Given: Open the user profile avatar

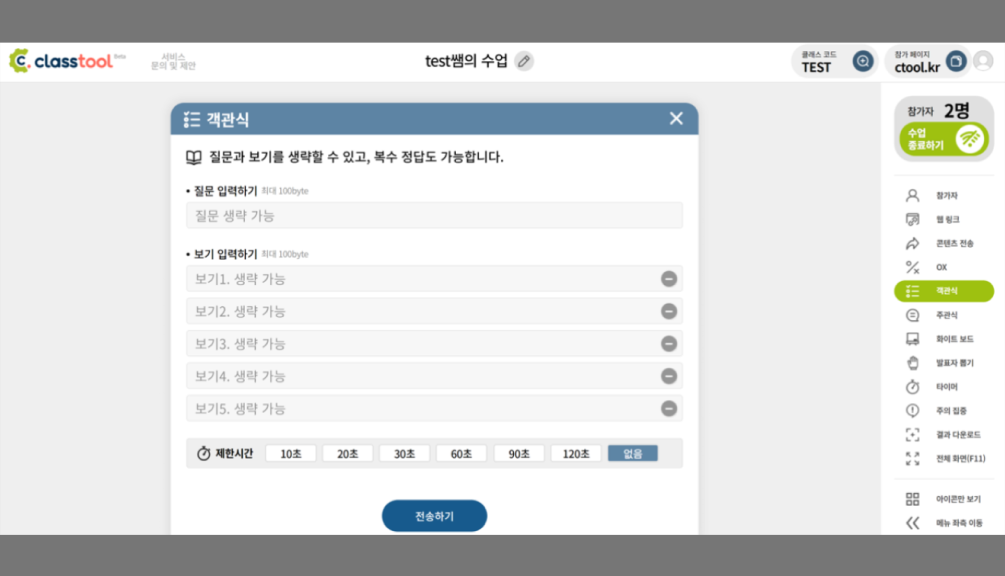Looking at the screenshot, I should point(983,62).
